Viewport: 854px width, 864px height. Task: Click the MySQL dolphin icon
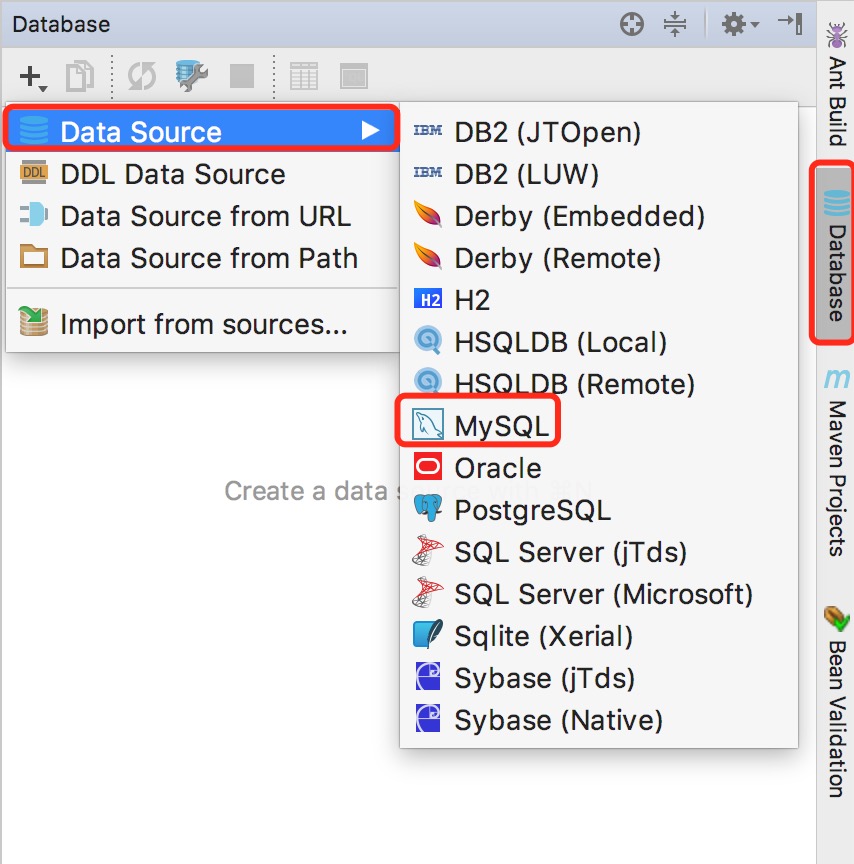pyautogui.click(x=428, y=424)
